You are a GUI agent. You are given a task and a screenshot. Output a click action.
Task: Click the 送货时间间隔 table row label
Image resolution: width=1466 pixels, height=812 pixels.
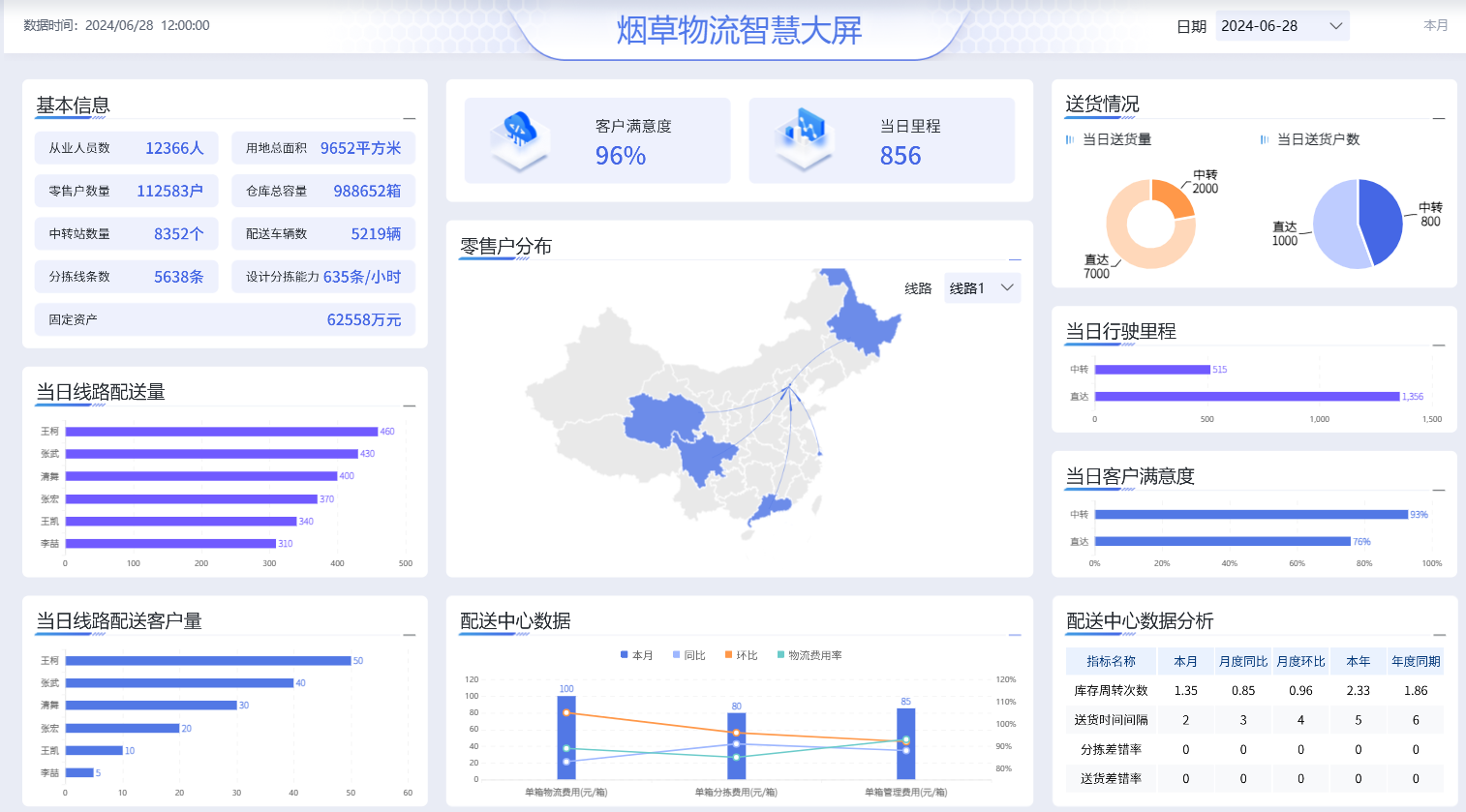pyautogui.click(x=1111, y=720)
